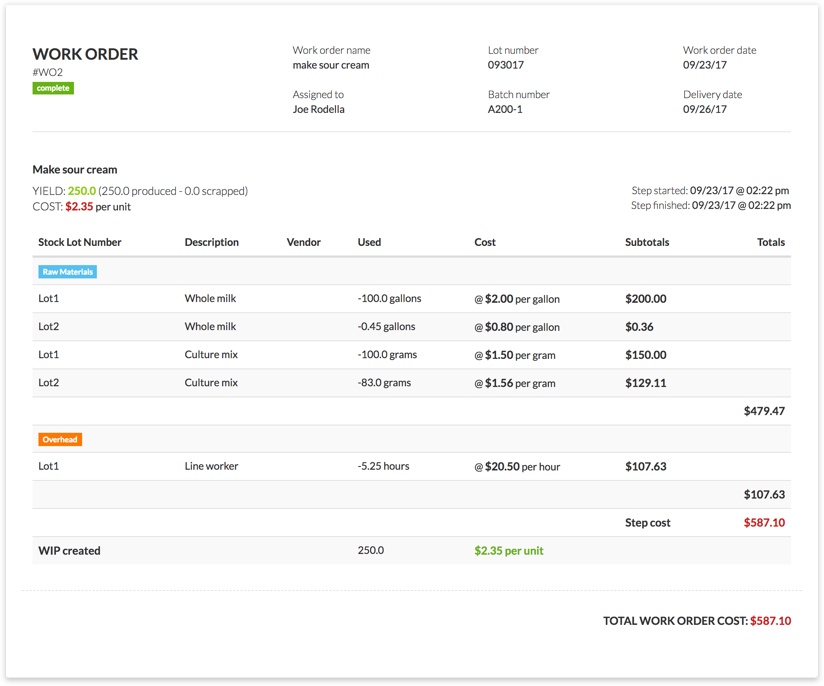Click the 'TOTAL WORK ORDER COST' label
The image size is (824, 686).
675,621
